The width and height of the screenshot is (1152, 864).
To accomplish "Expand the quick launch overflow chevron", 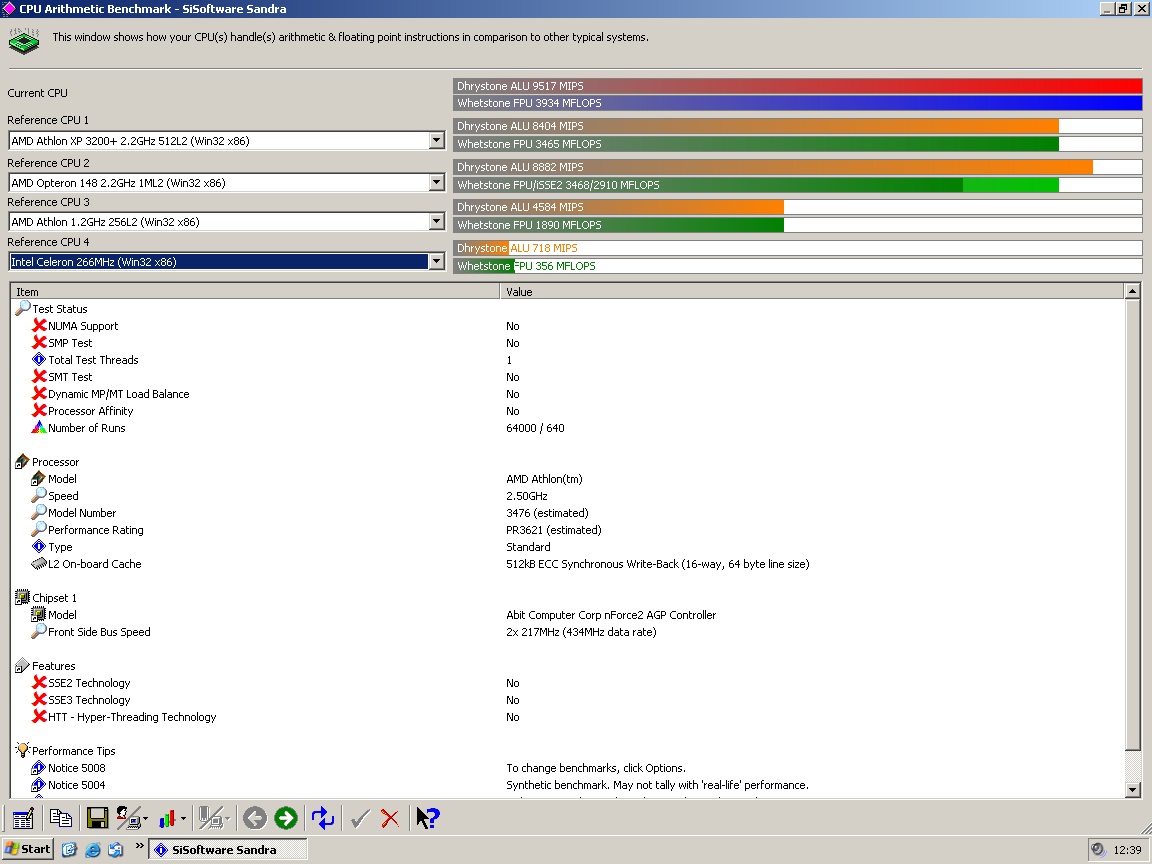I will click(x=139, y=846).
